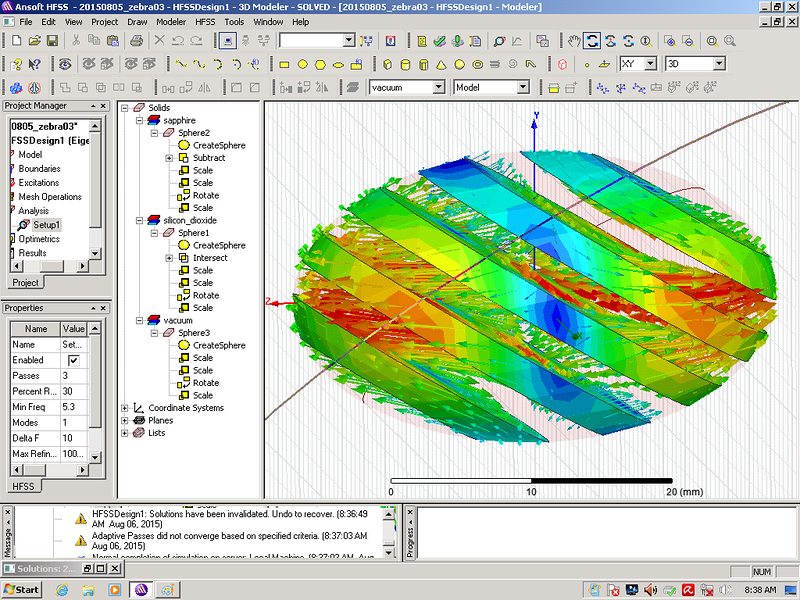This screenshot has width=800, height=600.
Task: Click the Print icon in toolbar
Action: click(x=137, y=41)
